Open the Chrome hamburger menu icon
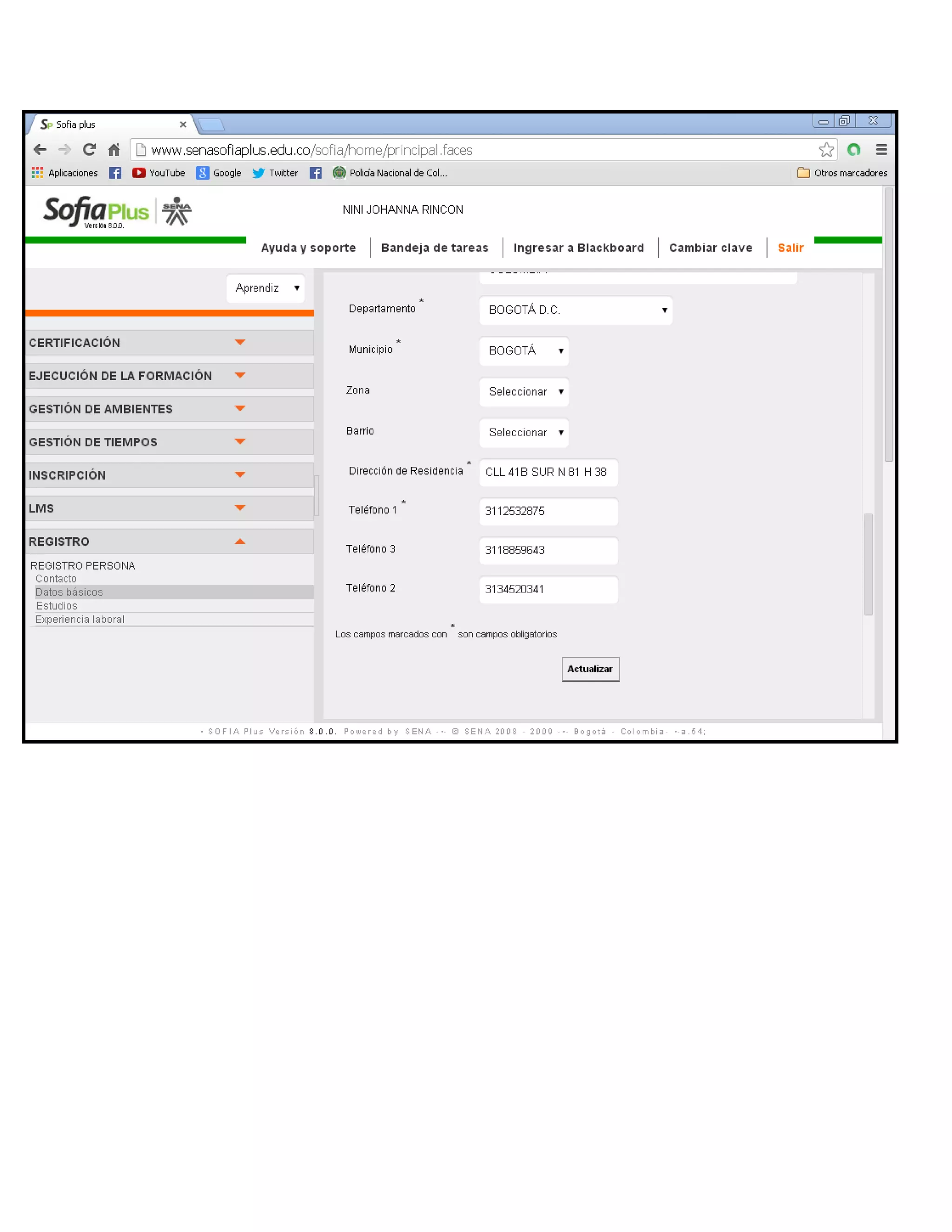Viewport: 952px width, 1232px height. click(x=881, y=150)
